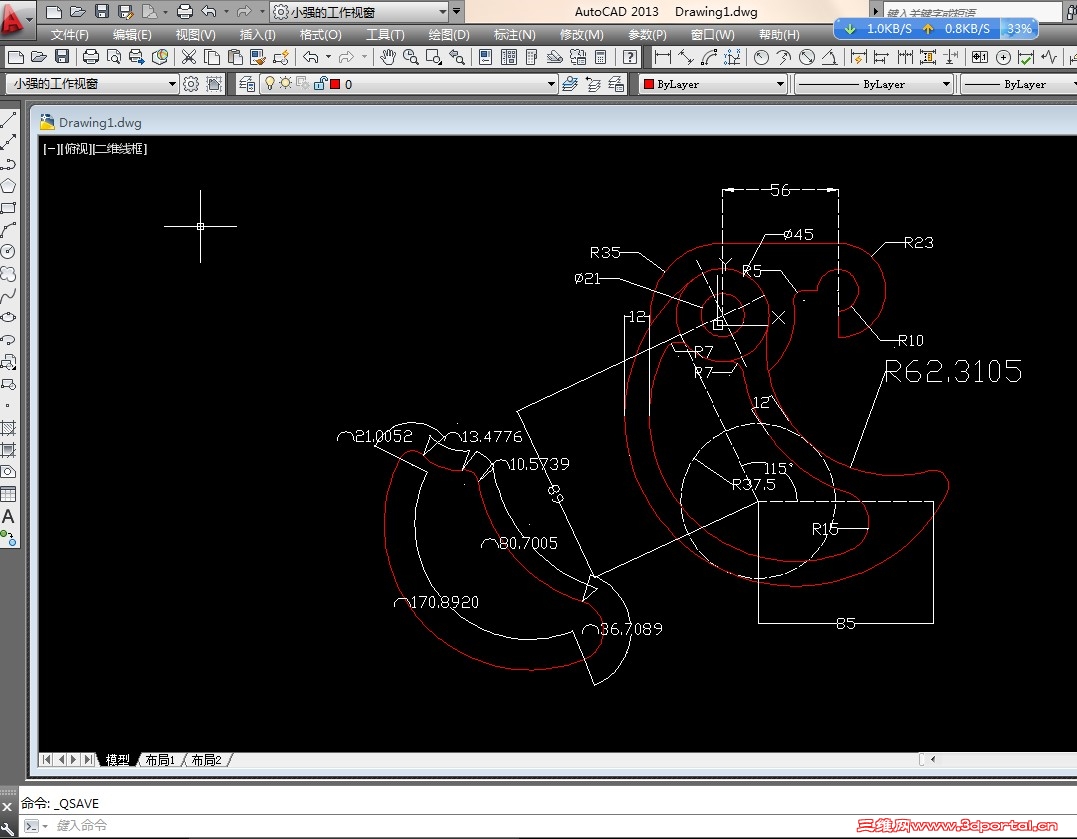Viewport: 1077px width, 839px height.
Task: Click the Drawing1.dwg document tab
Action: click(100, 122)
